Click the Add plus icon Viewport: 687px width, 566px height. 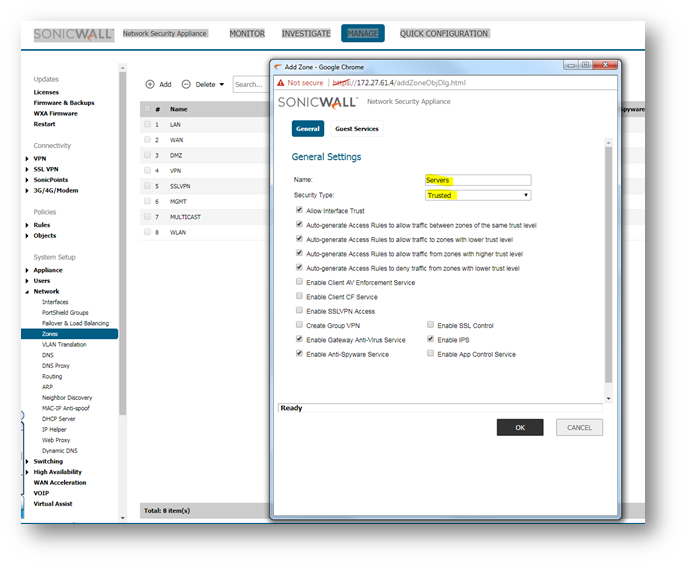(x=150, y=85)
